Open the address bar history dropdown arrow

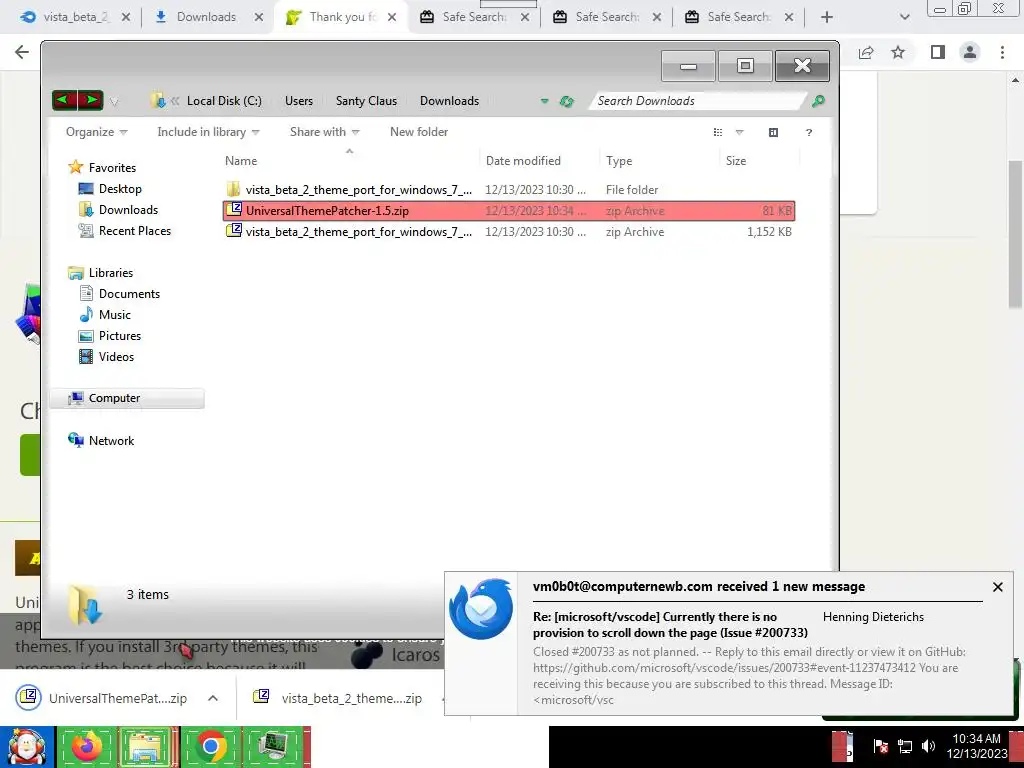544,101
